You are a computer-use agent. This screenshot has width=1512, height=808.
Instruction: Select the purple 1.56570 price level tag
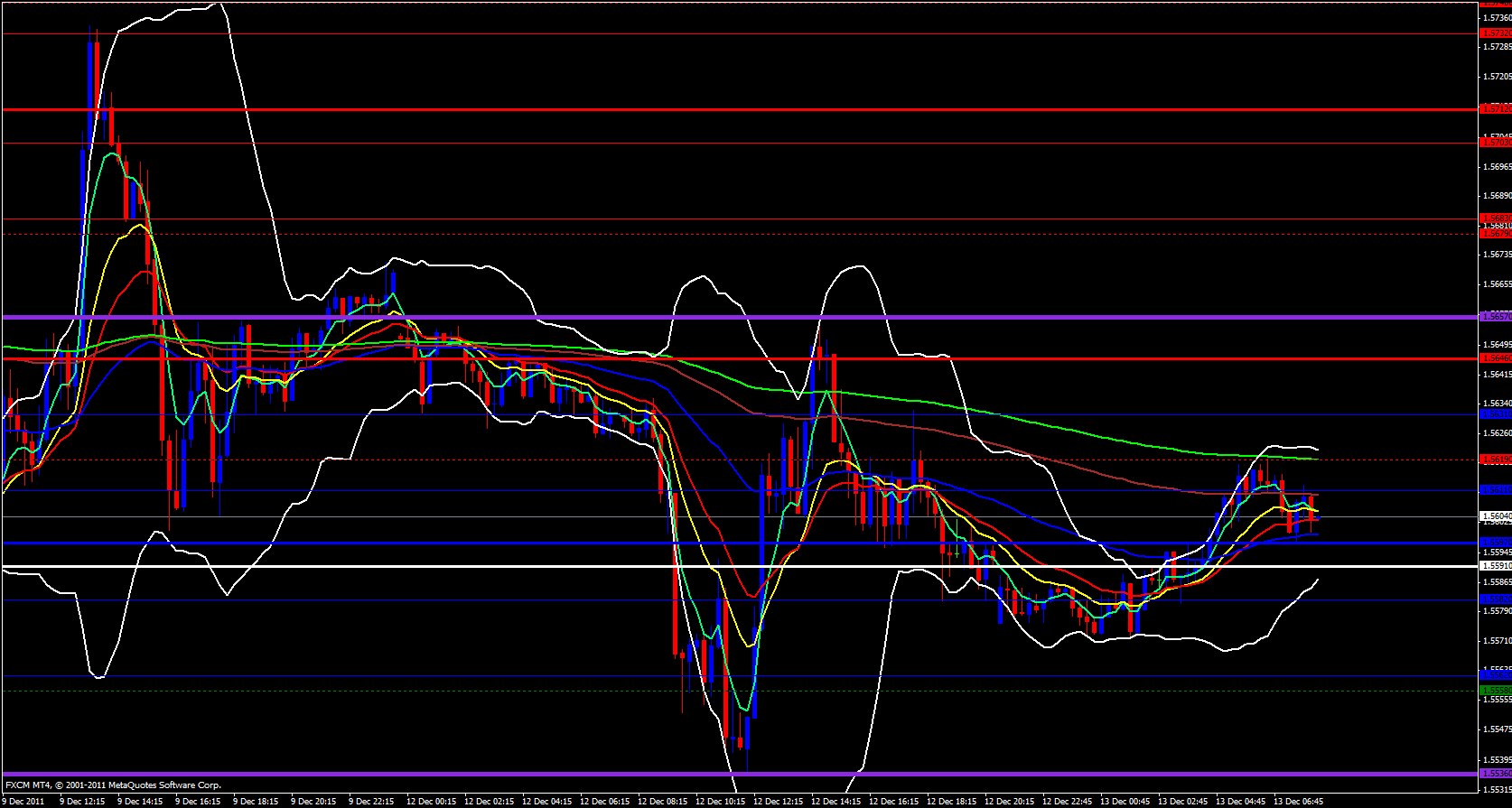[x=1495, y=317]
